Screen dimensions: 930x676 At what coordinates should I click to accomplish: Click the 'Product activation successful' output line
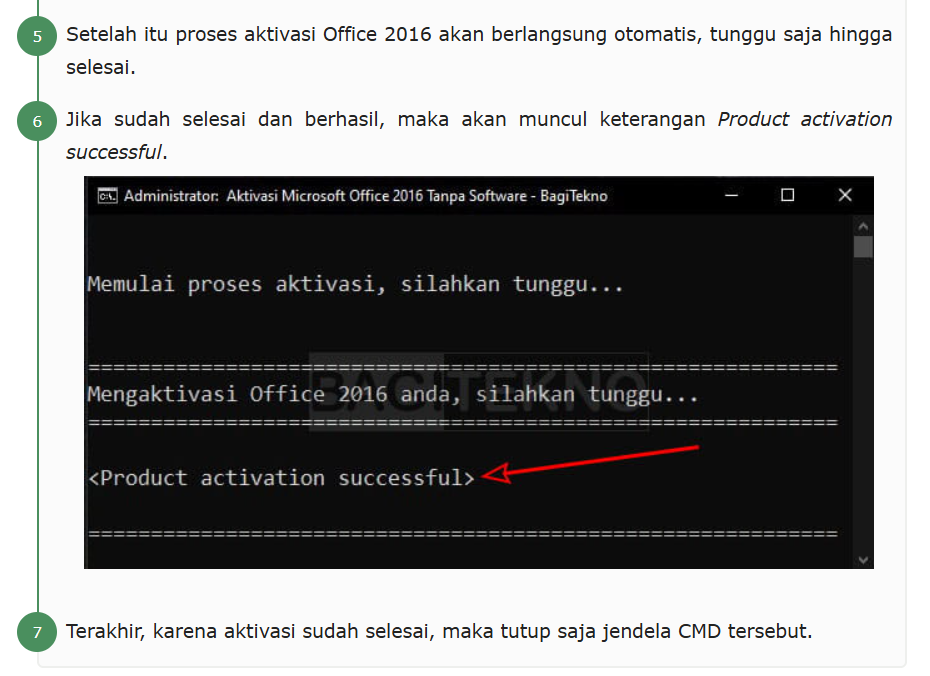(281, 478)
